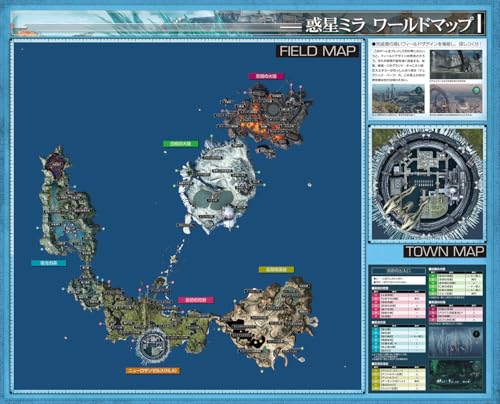Click the lone islet east of the snowy continent

(309, 184)
